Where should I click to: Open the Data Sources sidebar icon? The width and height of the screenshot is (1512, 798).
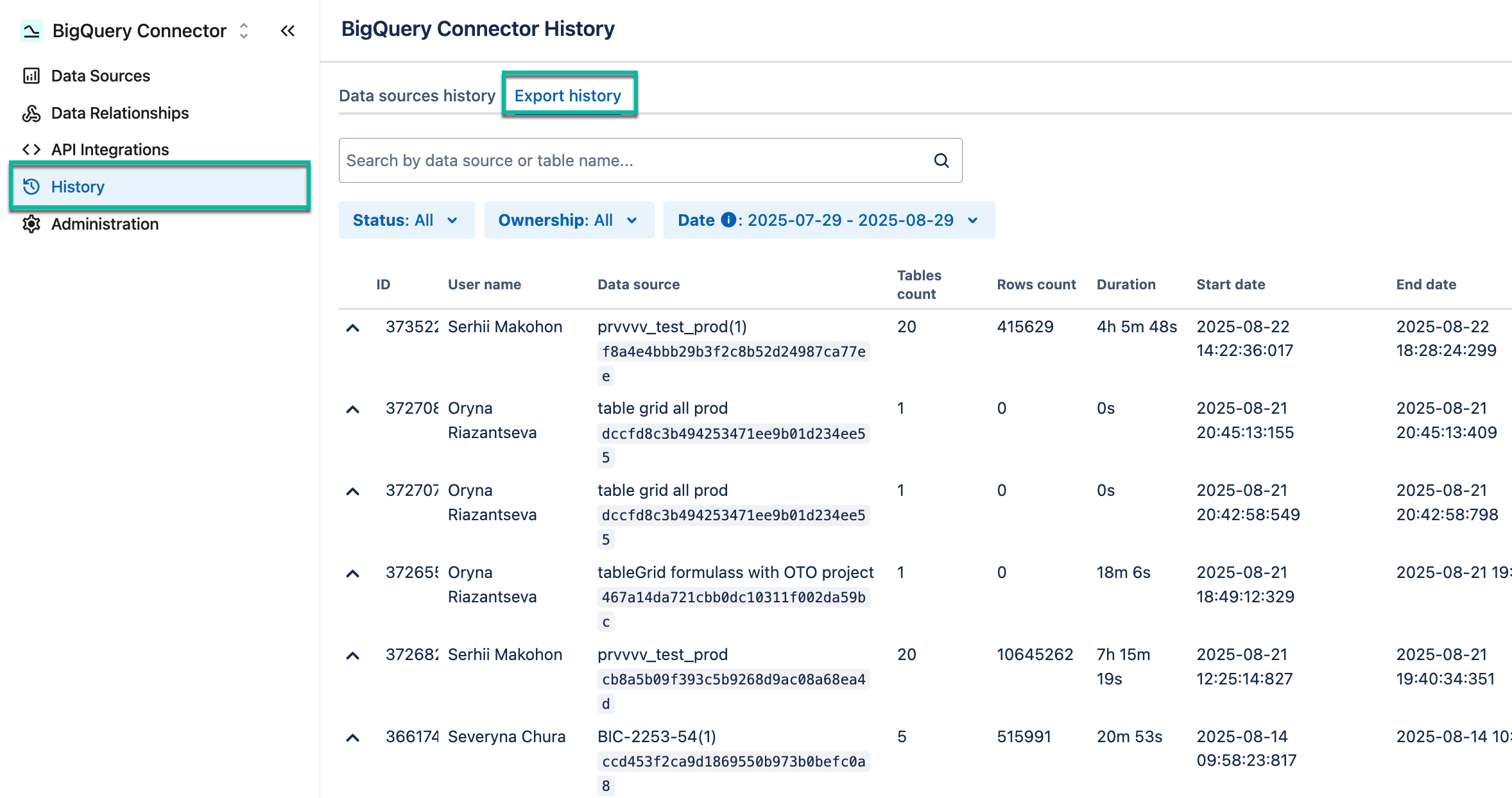pyautogui.click(x=31, y=75)
